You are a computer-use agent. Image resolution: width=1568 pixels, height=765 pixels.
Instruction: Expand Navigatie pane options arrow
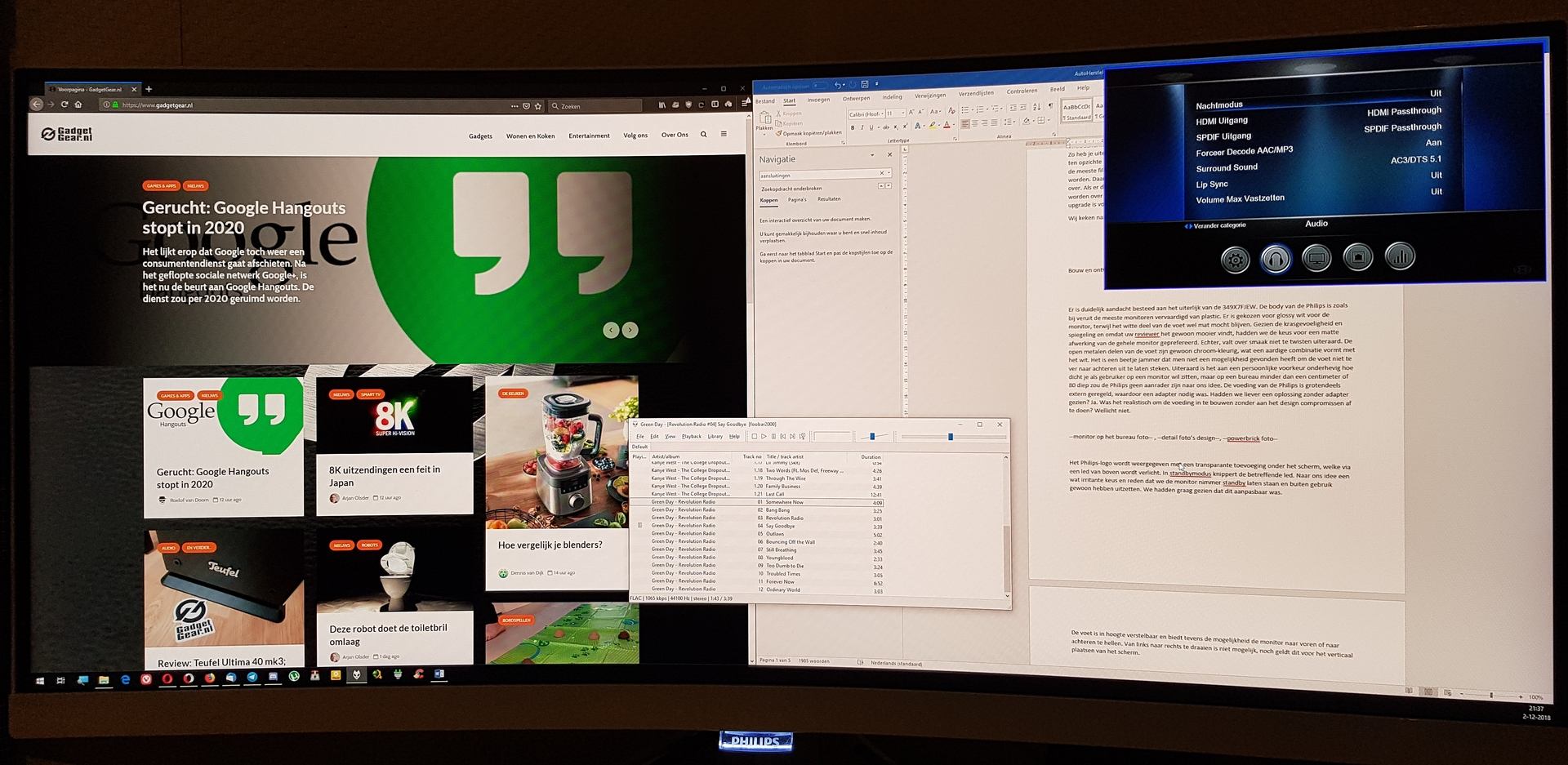click(x=872, y=155)
